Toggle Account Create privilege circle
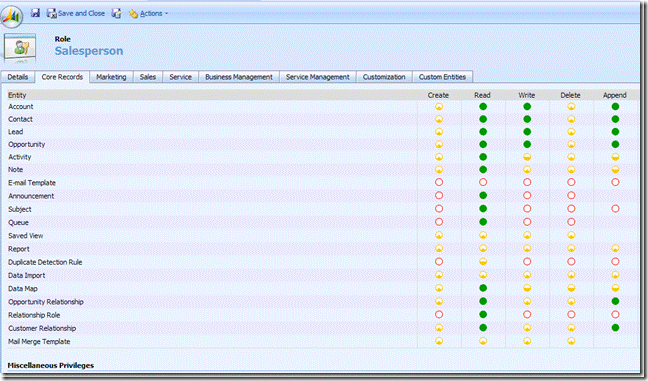The height and width of the screenshot is (381, 648). (439, 107)
